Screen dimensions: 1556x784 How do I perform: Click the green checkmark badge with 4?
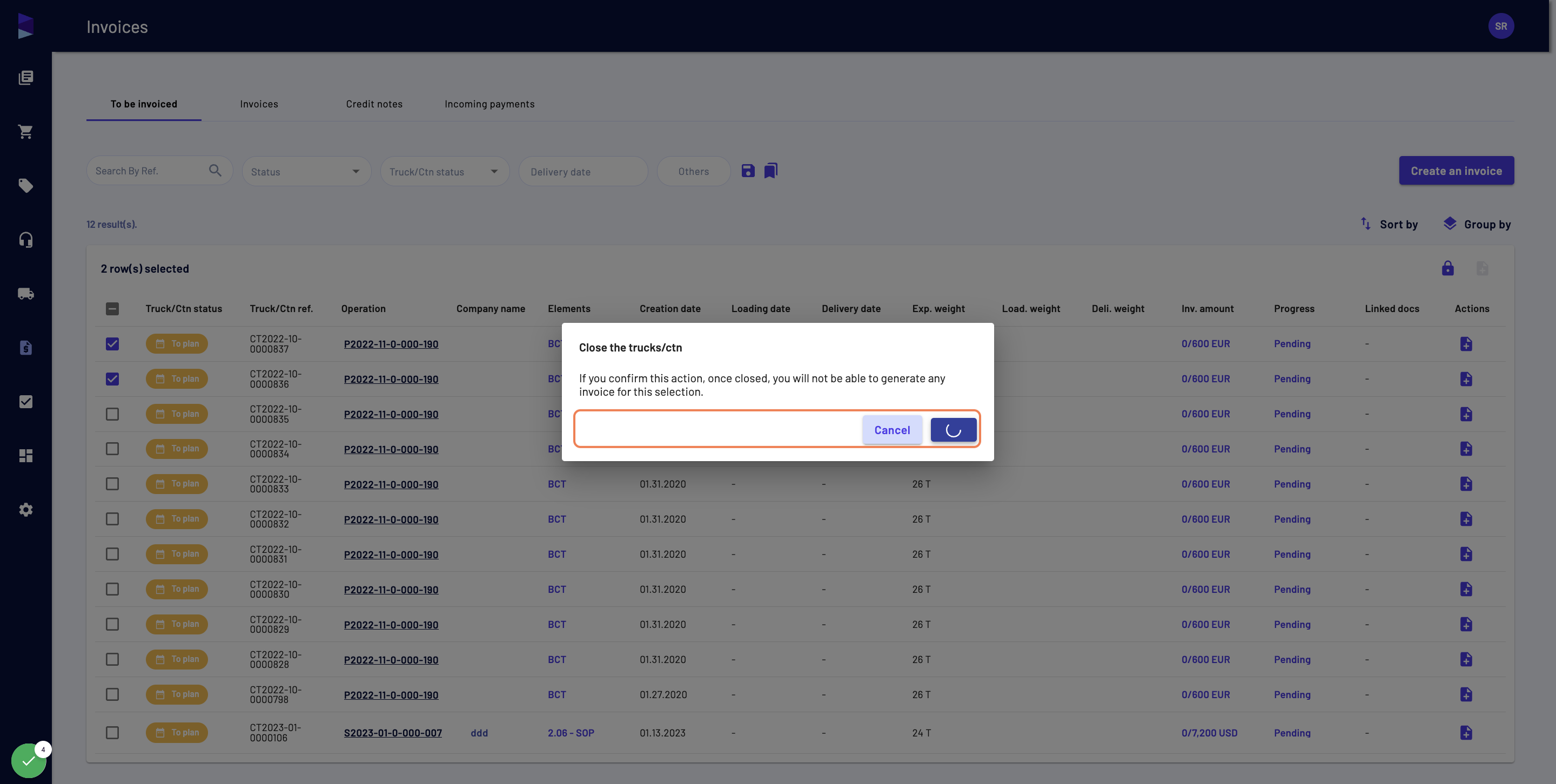click(29, 760)
